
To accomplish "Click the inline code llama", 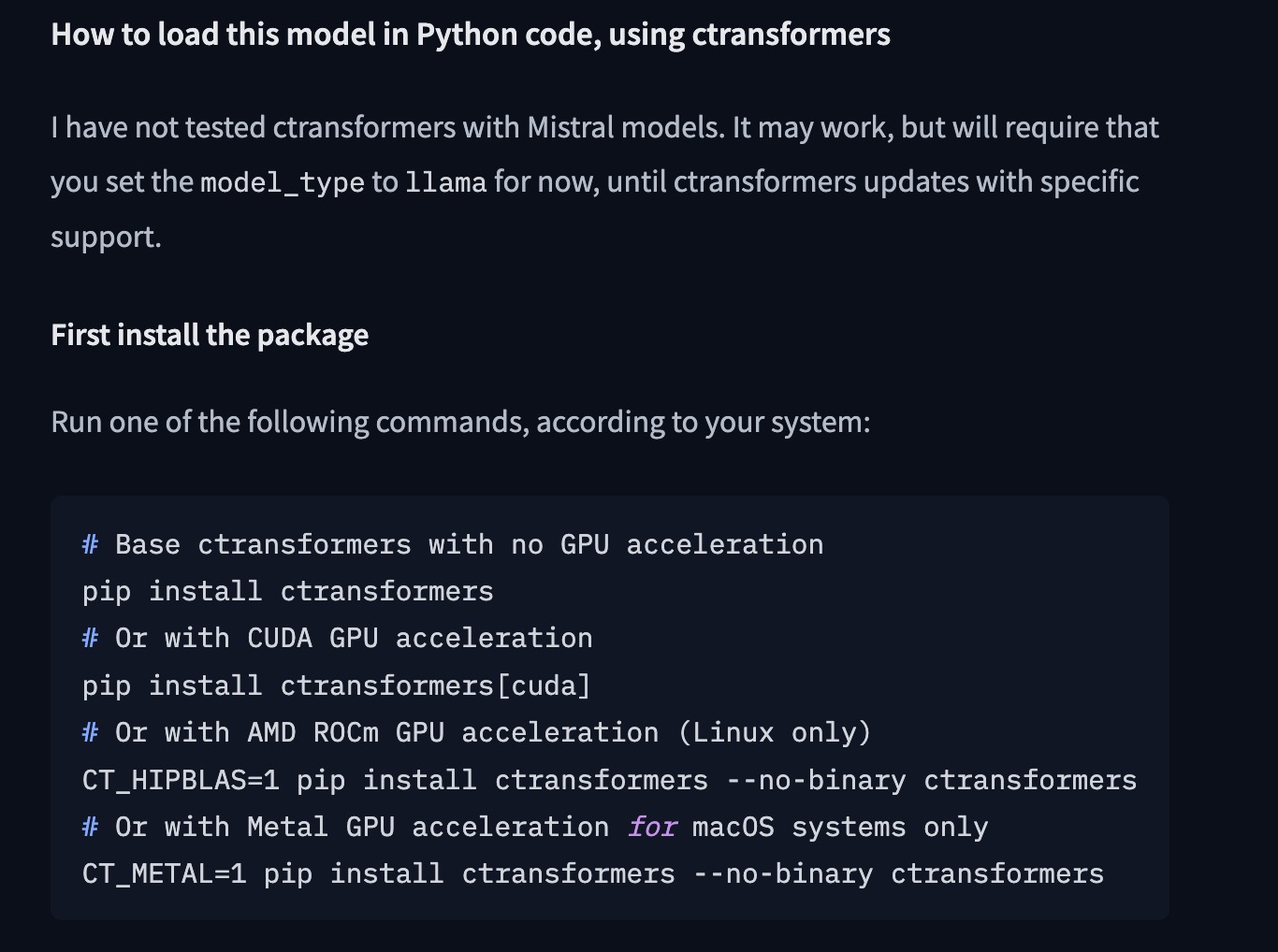I will pyautogui.click(x=445, y=181).
